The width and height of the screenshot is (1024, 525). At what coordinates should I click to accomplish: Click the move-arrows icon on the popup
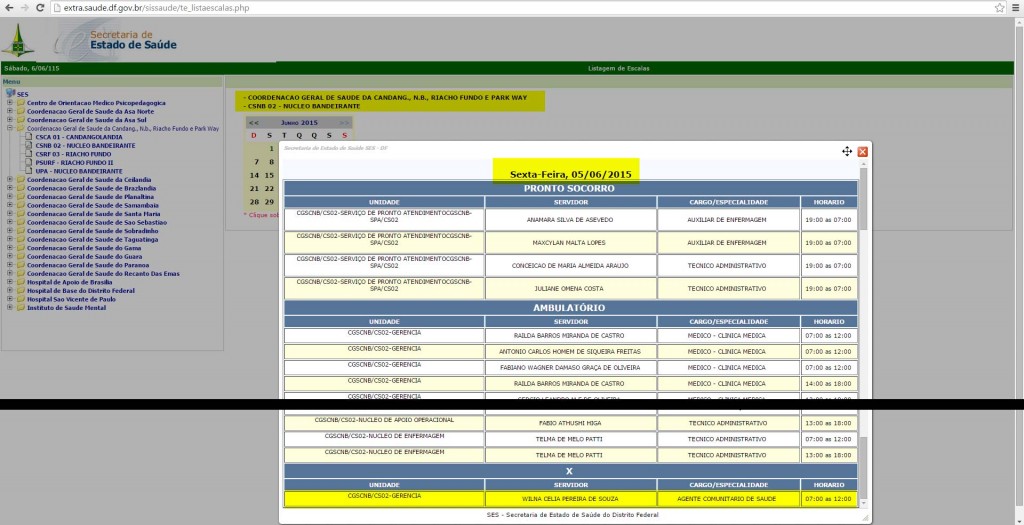point(847,151)
